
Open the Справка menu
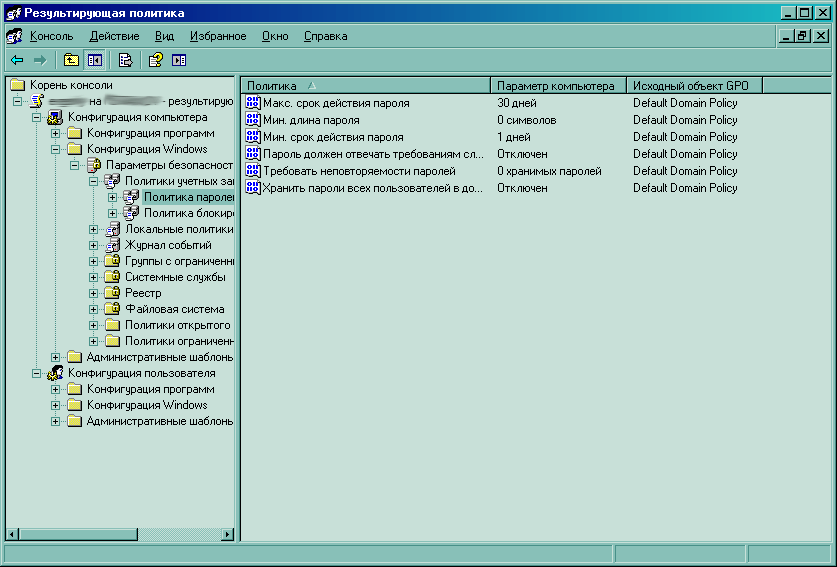coord(326,36)
